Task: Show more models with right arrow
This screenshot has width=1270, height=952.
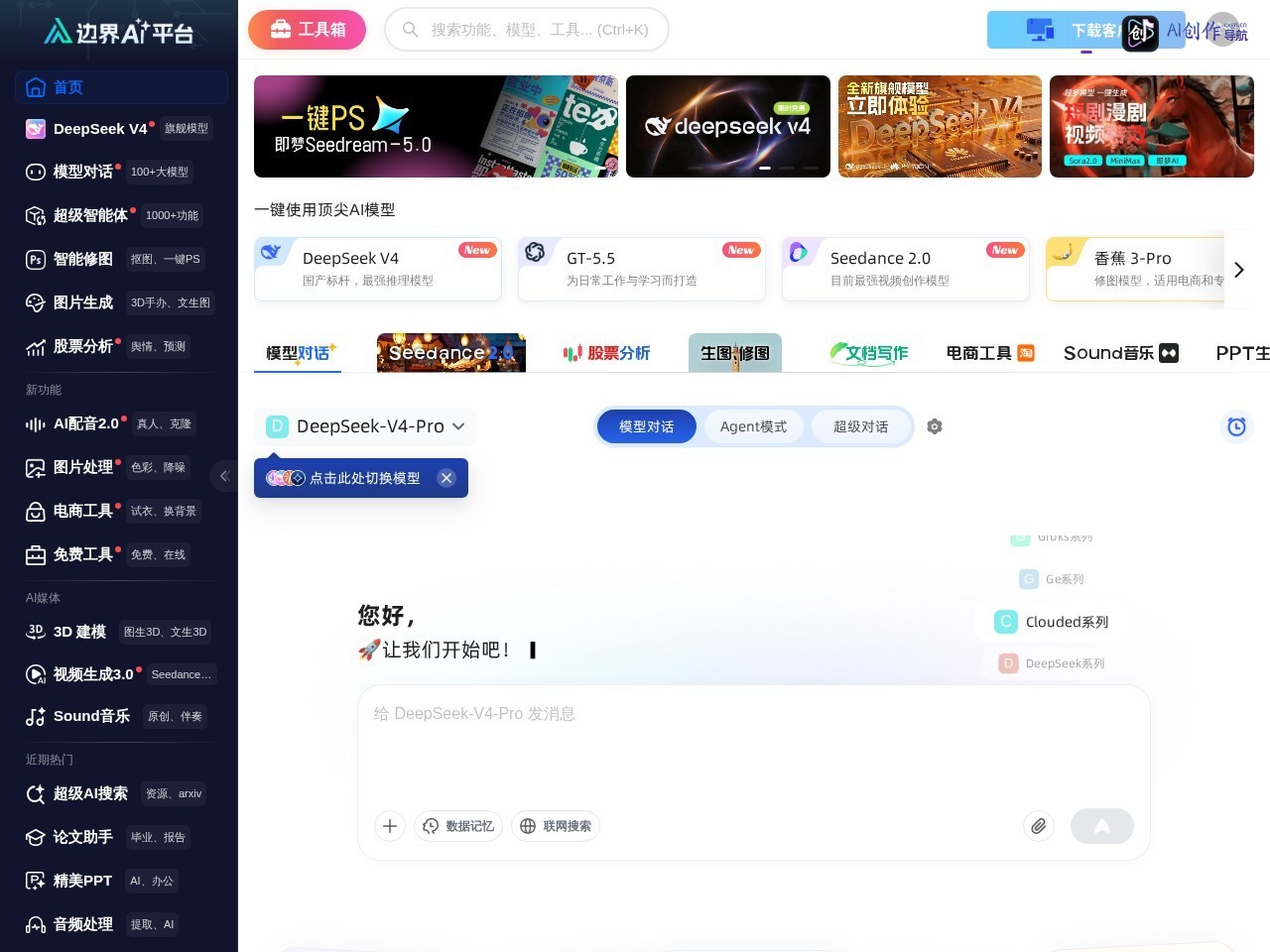Action: click(x=1239, y=270)
